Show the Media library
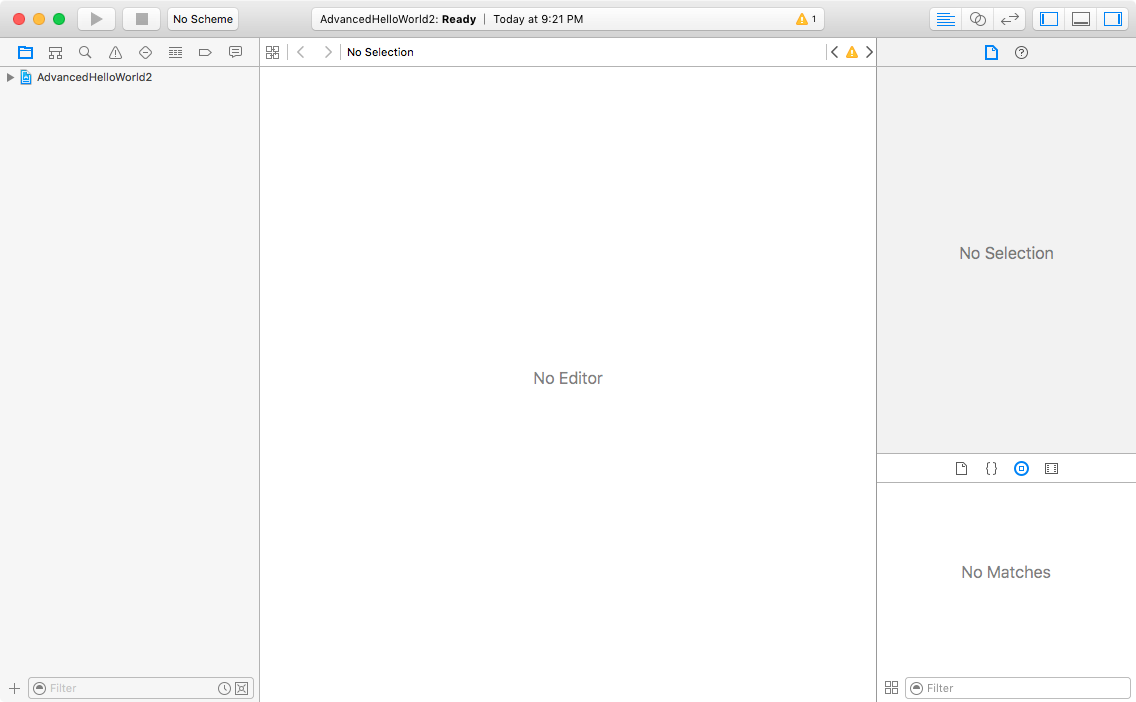 [1051, 469]
